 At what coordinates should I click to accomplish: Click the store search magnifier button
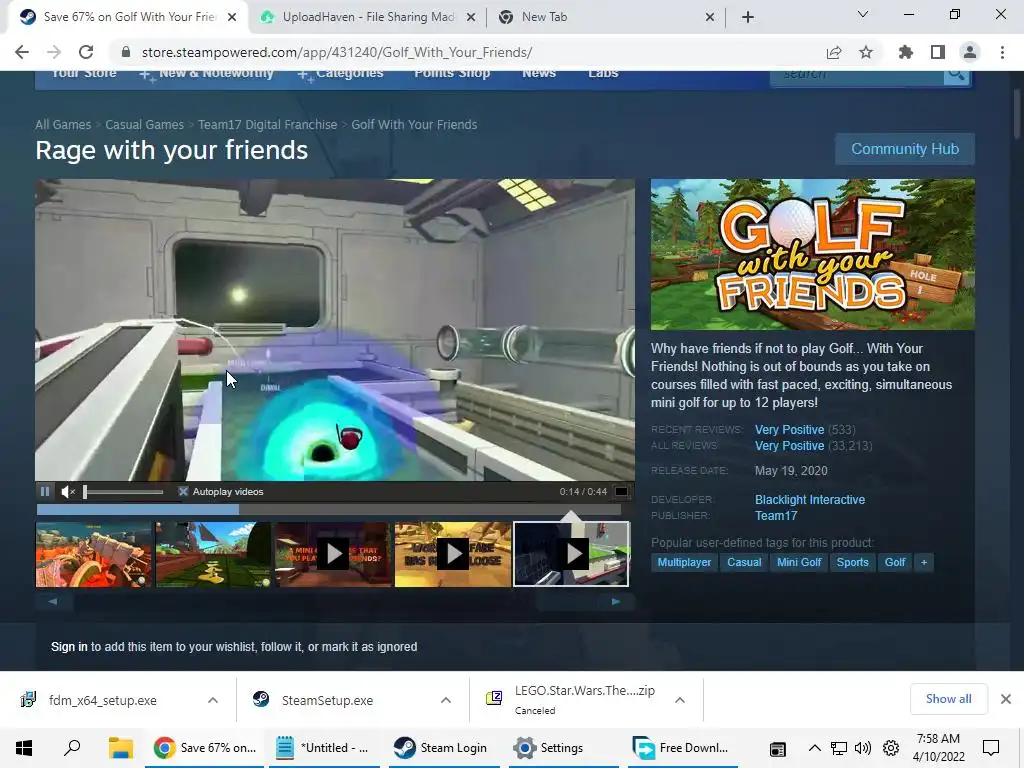tap(956, 74)
